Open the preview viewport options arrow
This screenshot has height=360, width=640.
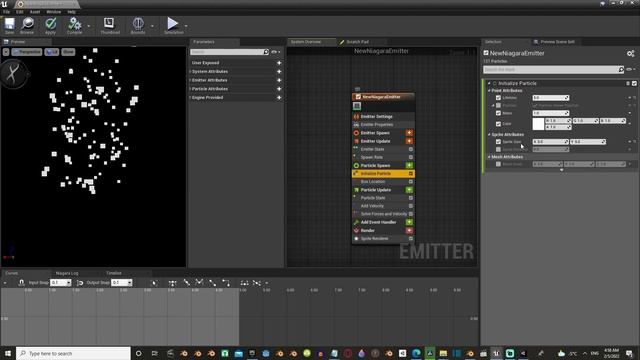pyautogui.click(x=6, y=52)
